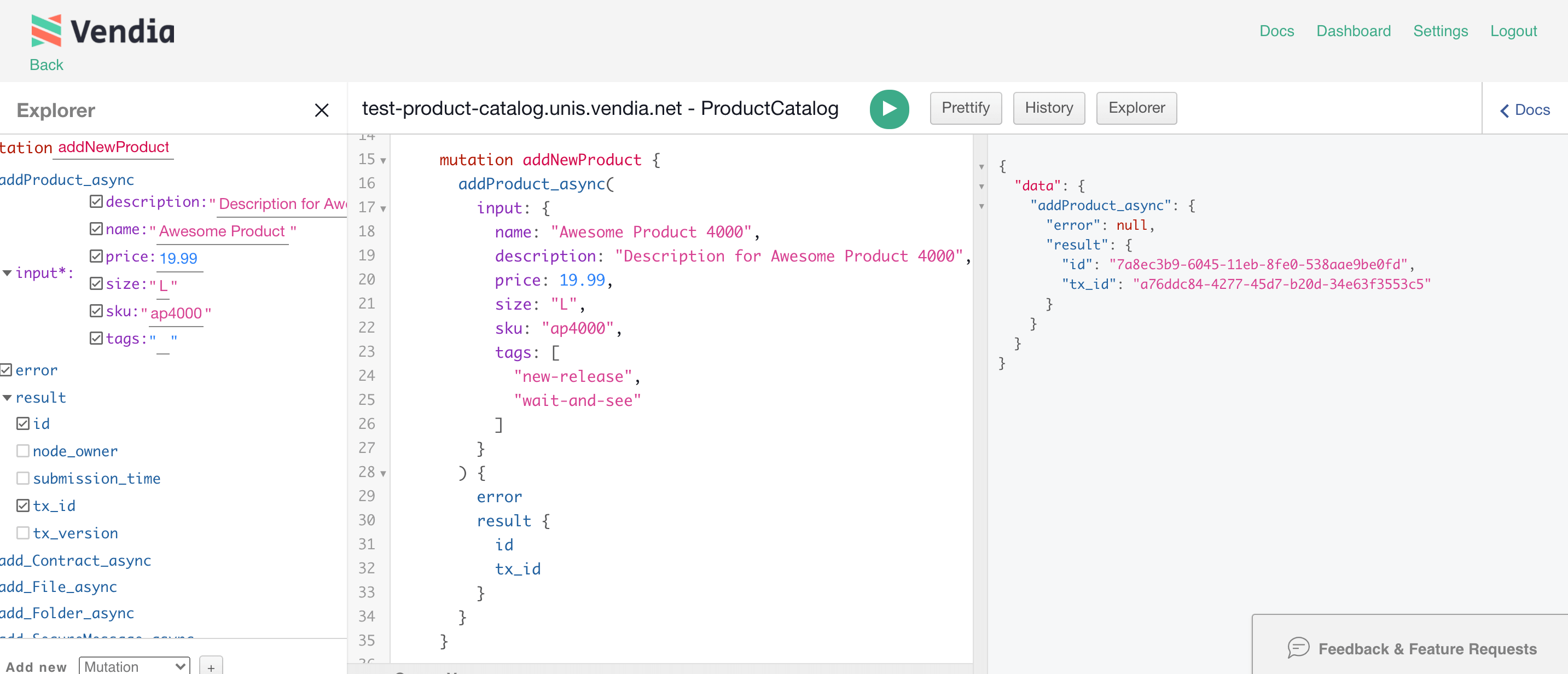Click "wait-and-see" tag in editor
The width and height of the screenshot is (1568, 674).
(x=577, y=400)
